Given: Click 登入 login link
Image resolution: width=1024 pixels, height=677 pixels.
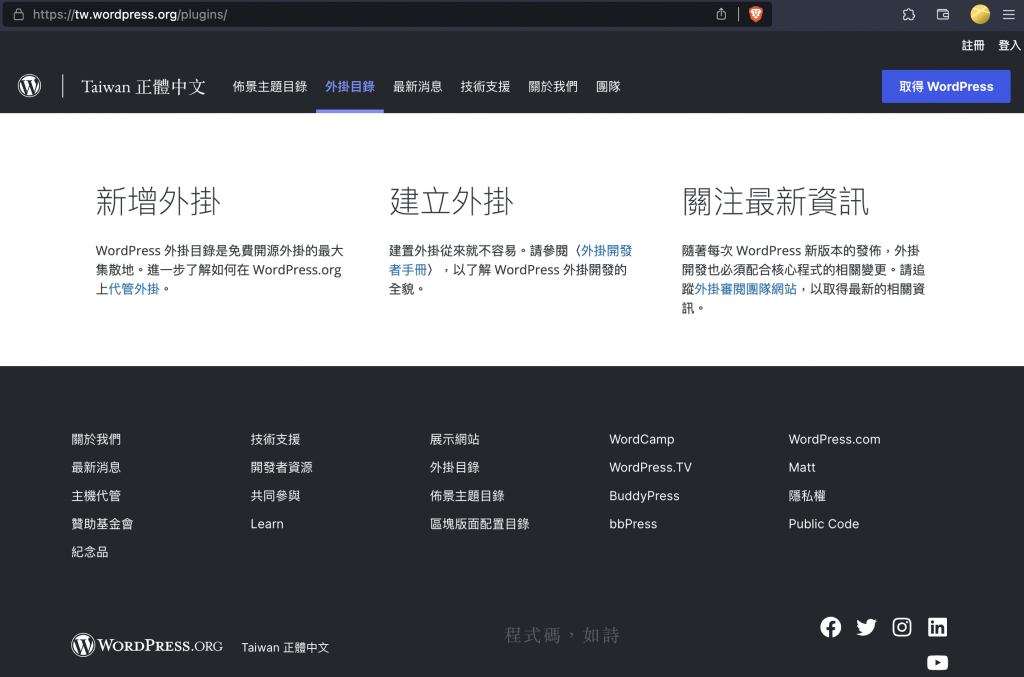Looking at the screenshot, I should click(1009, 45).
